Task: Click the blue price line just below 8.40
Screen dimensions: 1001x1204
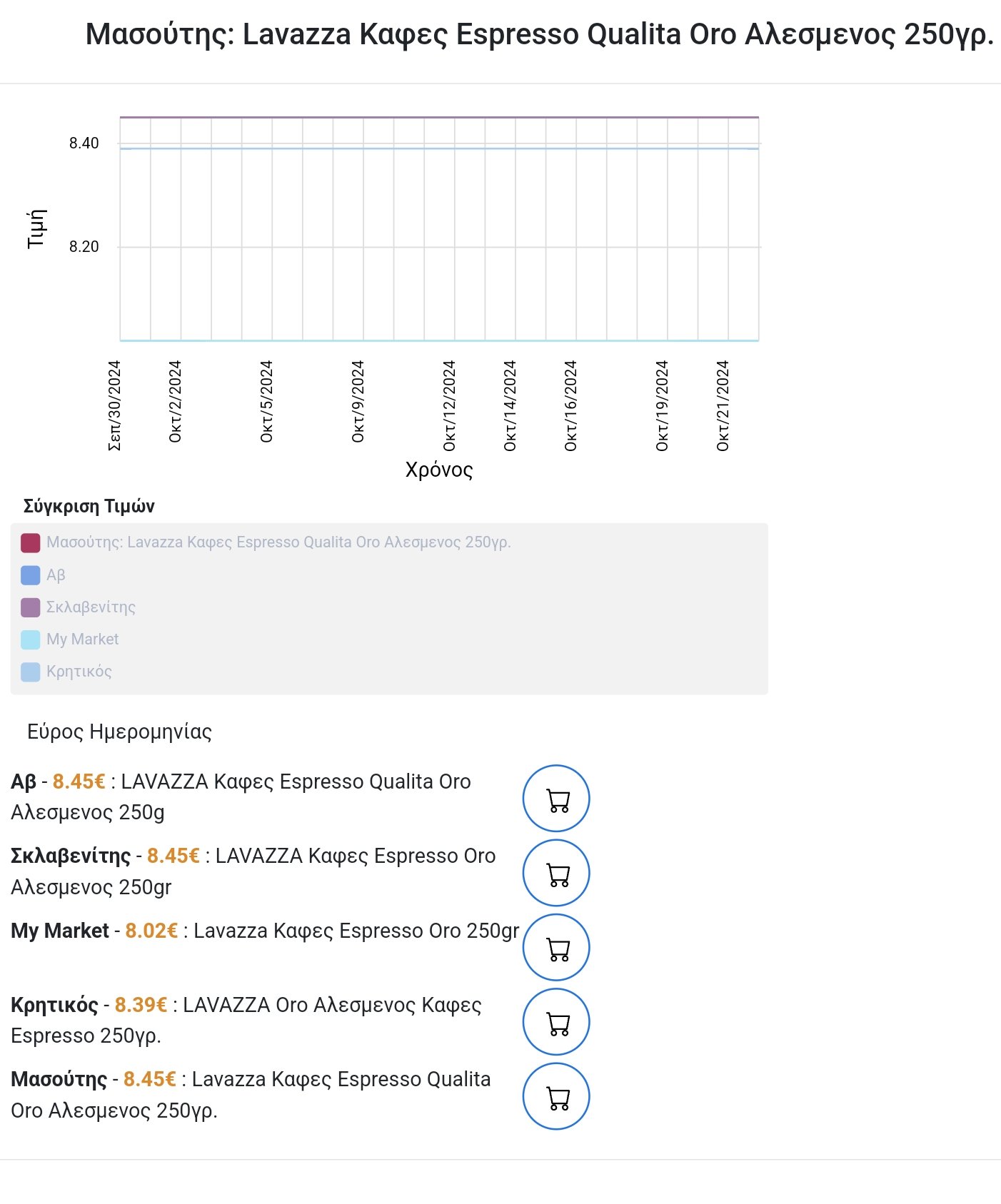Action: (439, 148)
